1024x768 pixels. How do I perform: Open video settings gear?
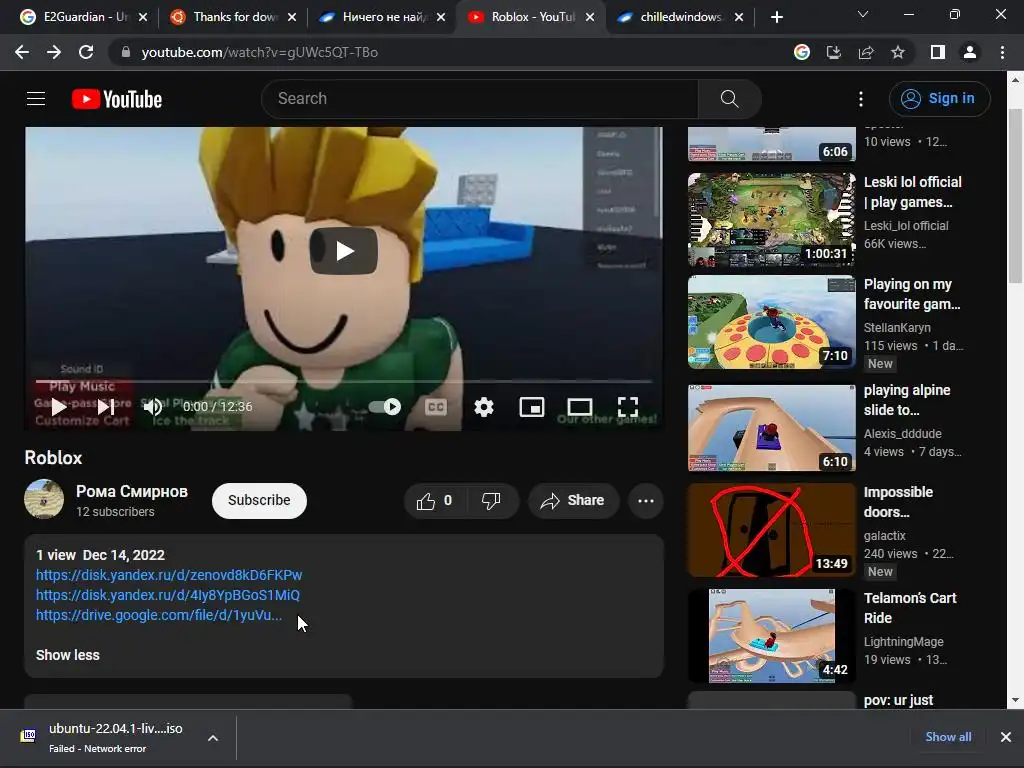[484, 407]
